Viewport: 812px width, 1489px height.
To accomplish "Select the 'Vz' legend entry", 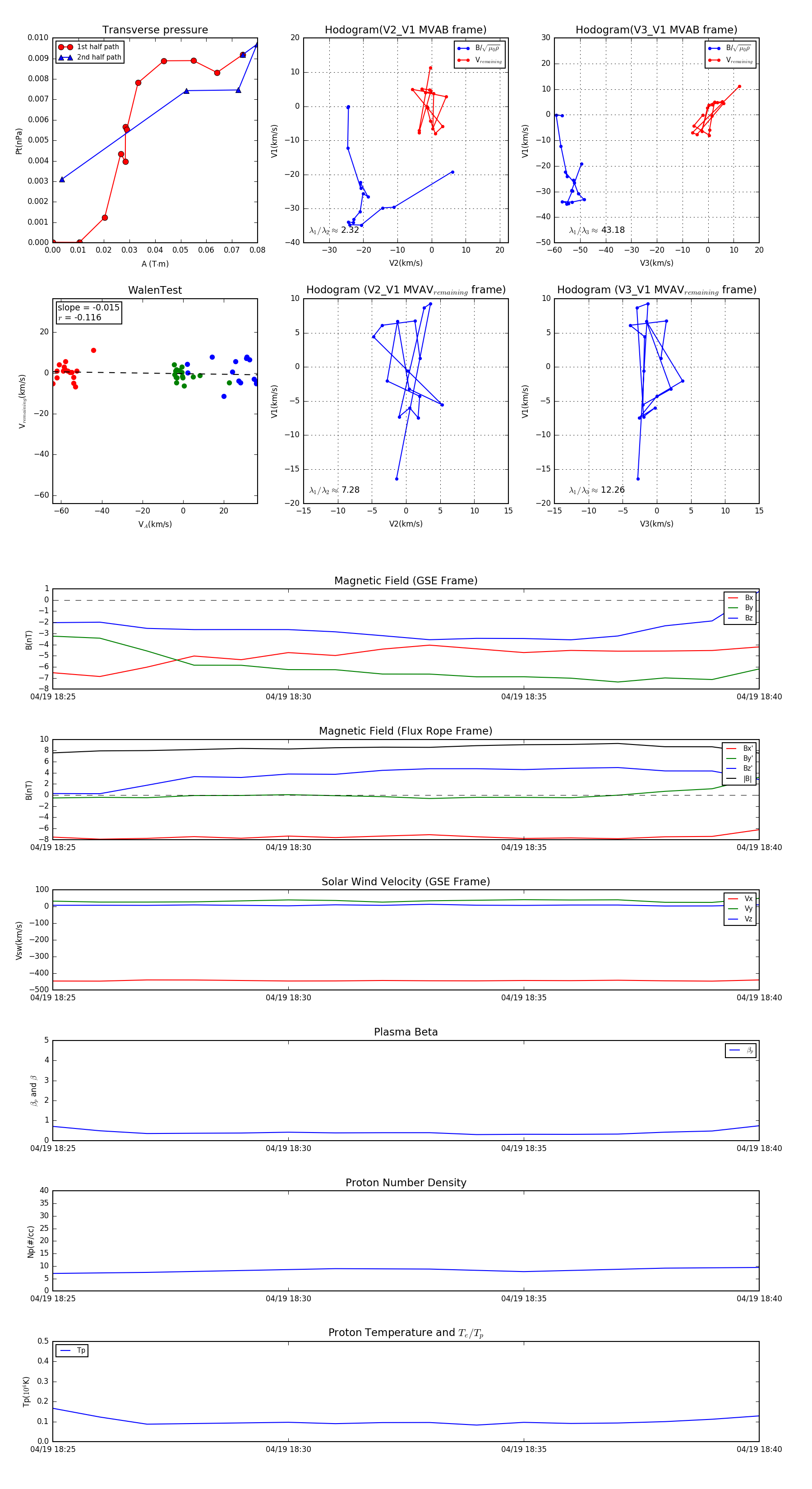I will [x=741, y=919].
